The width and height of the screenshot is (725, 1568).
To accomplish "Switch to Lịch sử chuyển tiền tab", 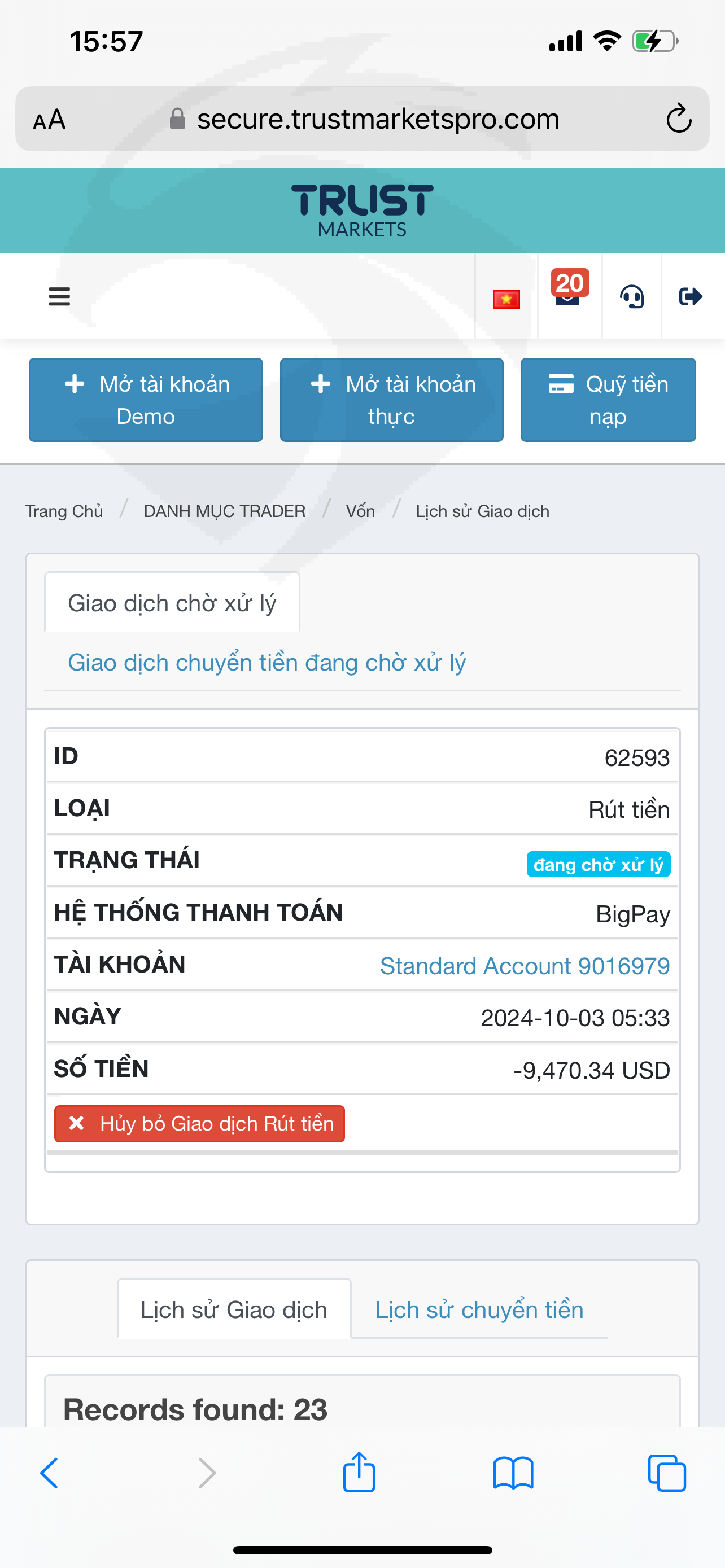I will 478,1310.
